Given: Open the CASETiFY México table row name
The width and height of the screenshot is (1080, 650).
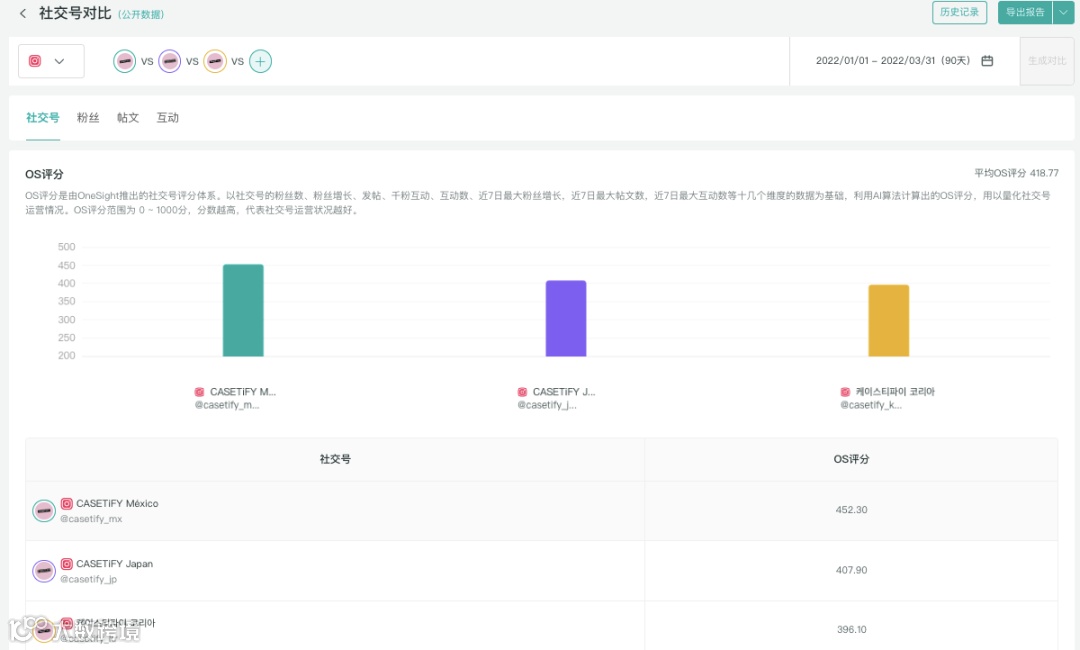Looking at the screenshot, I should coord(117,504).
